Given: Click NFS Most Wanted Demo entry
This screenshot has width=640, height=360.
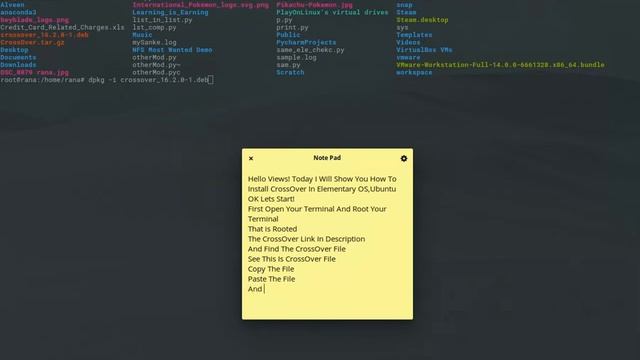Looking at the screenshot, I should pos(172,50).
